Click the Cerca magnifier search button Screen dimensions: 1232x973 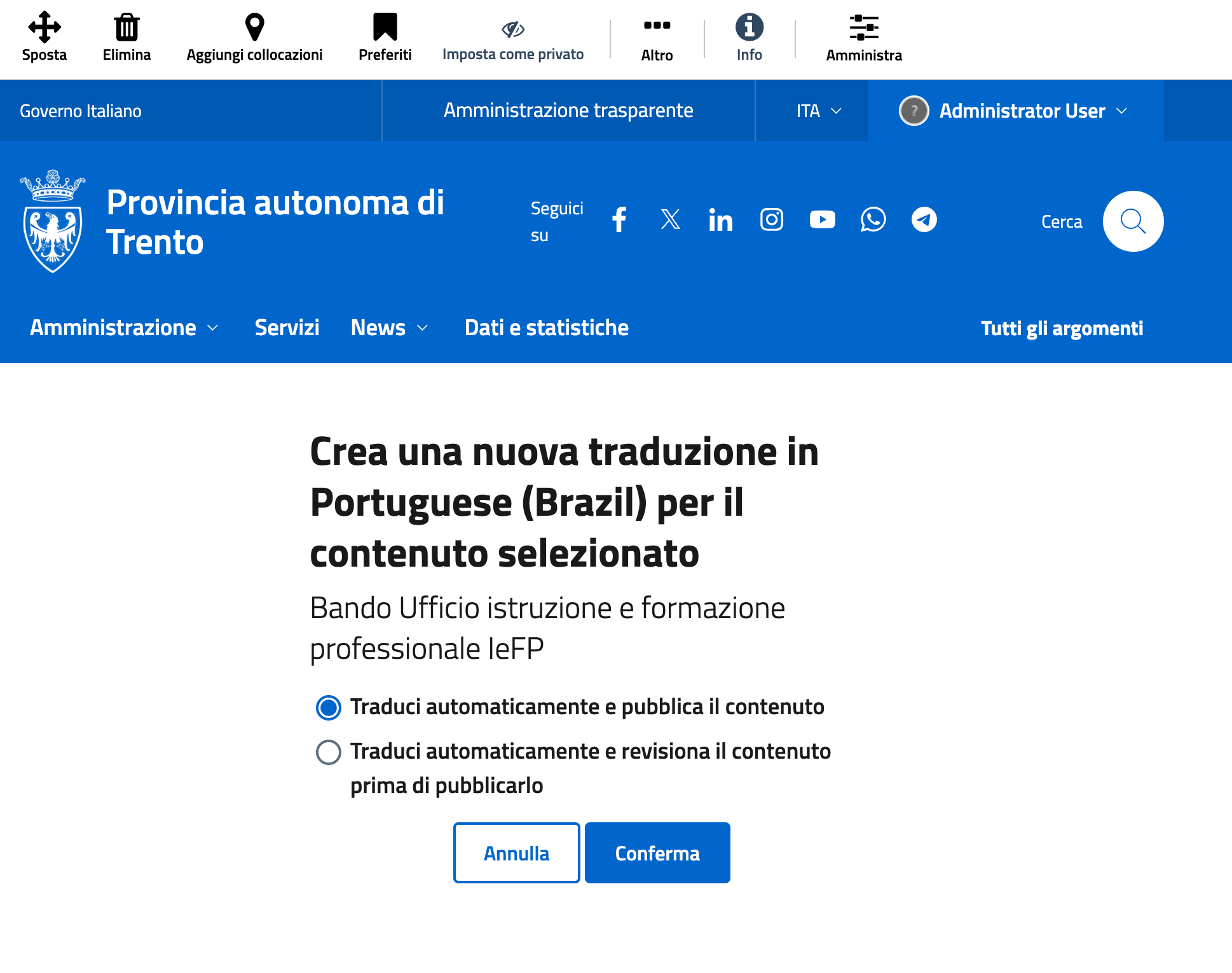pyautogui.click(x=1133, y=221)
